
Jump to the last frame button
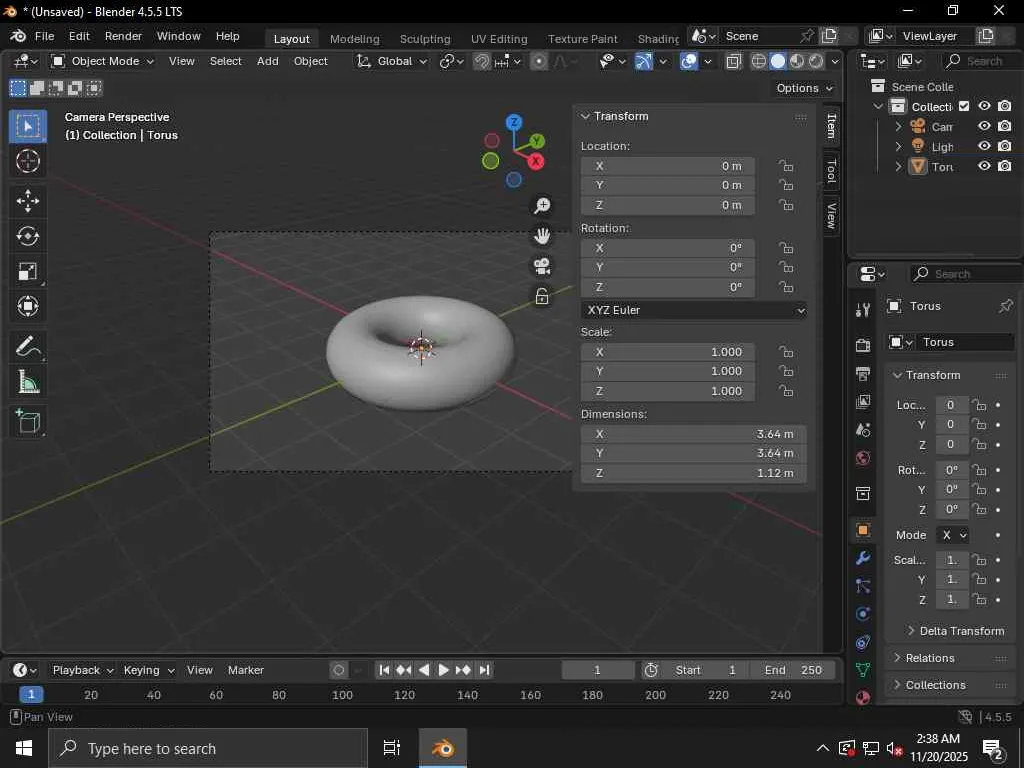click(x=484, y=670)
